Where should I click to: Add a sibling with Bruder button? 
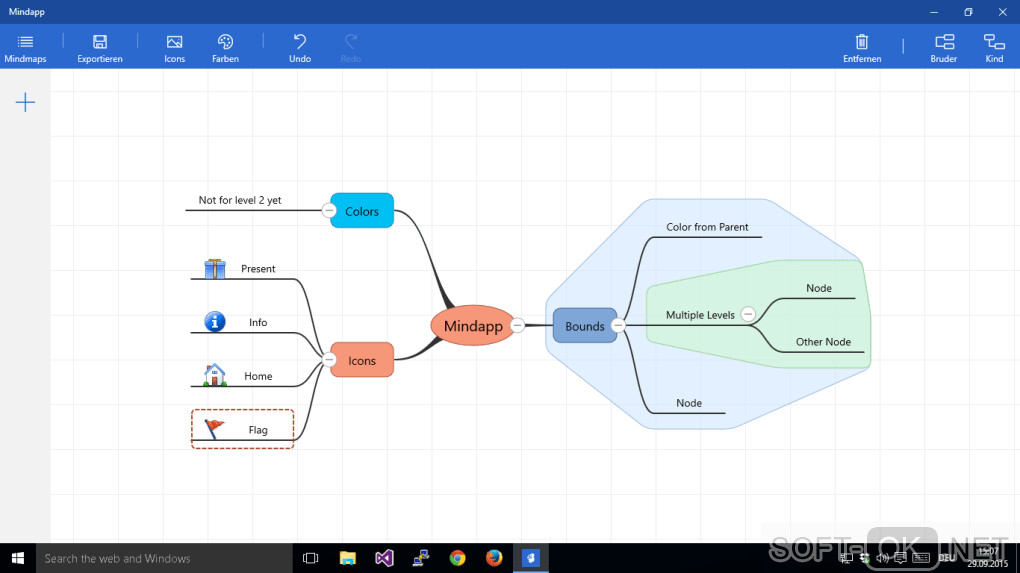(944, 49)
